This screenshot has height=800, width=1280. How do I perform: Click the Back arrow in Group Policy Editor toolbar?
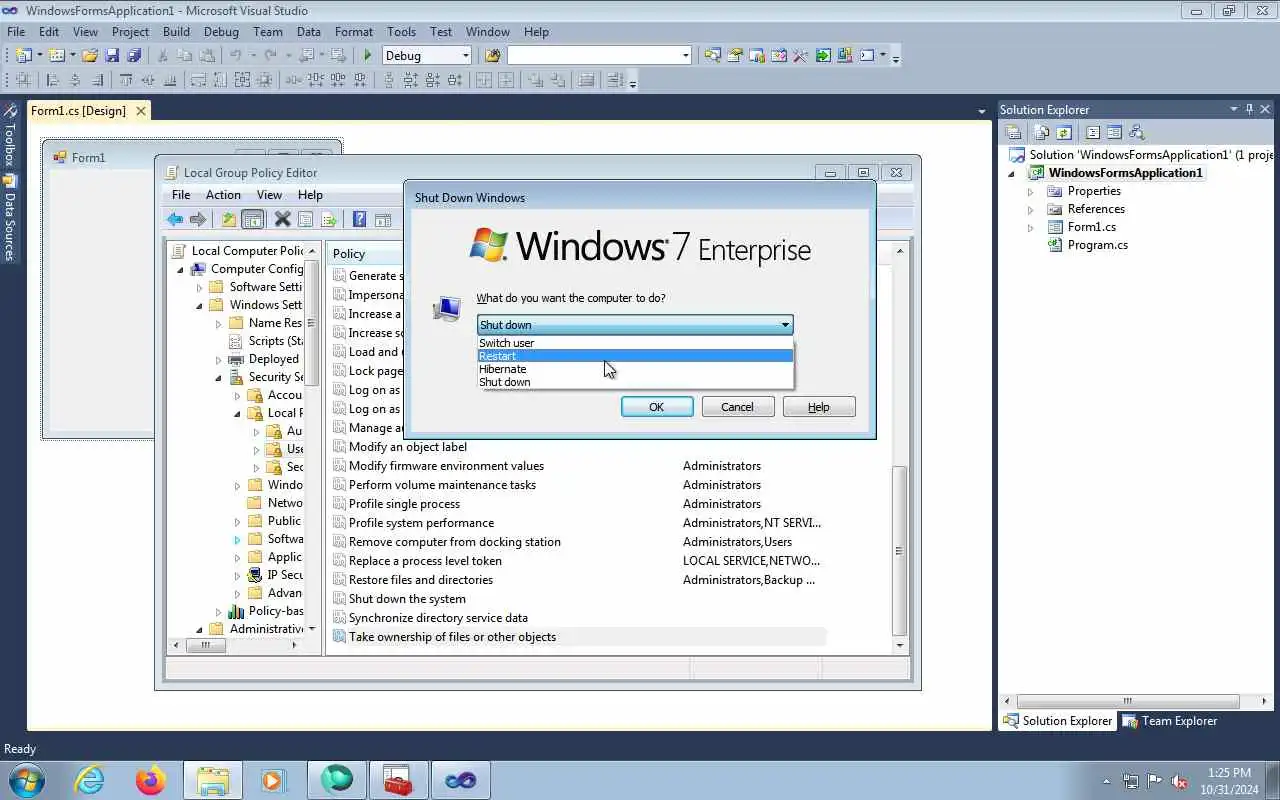pyautogui.click(x=175, y=219)
